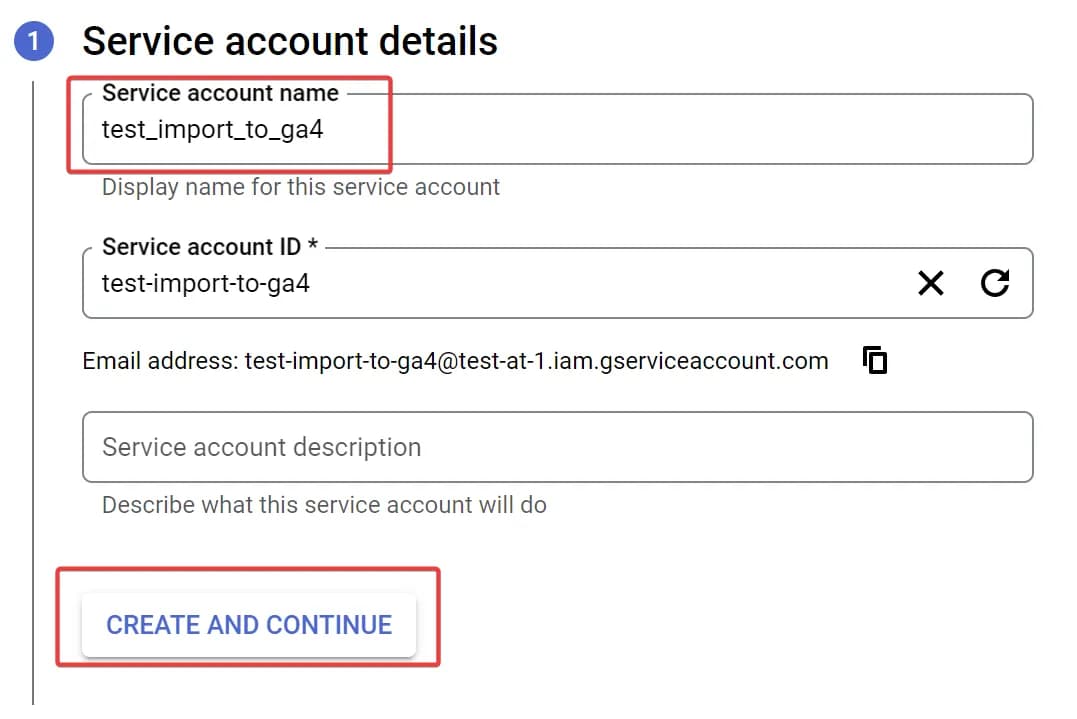This screenshot has width=1077, height=719.
Task: Regenerate the service account ID via the refresh icon
Action: pos(995,283)
